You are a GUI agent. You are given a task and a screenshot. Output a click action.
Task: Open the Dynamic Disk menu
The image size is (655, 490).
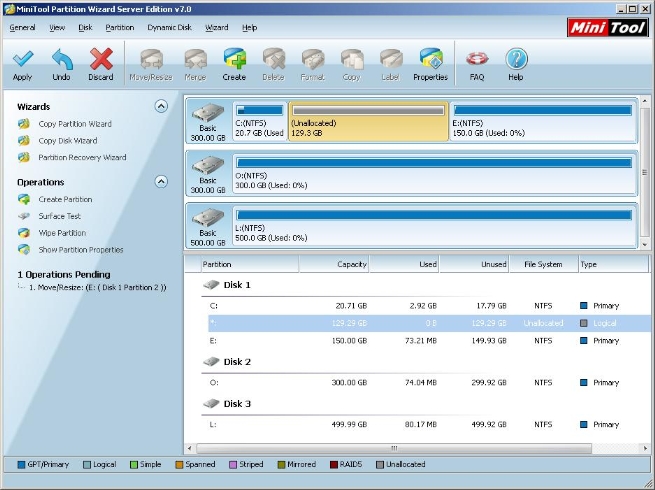point(169,28)
